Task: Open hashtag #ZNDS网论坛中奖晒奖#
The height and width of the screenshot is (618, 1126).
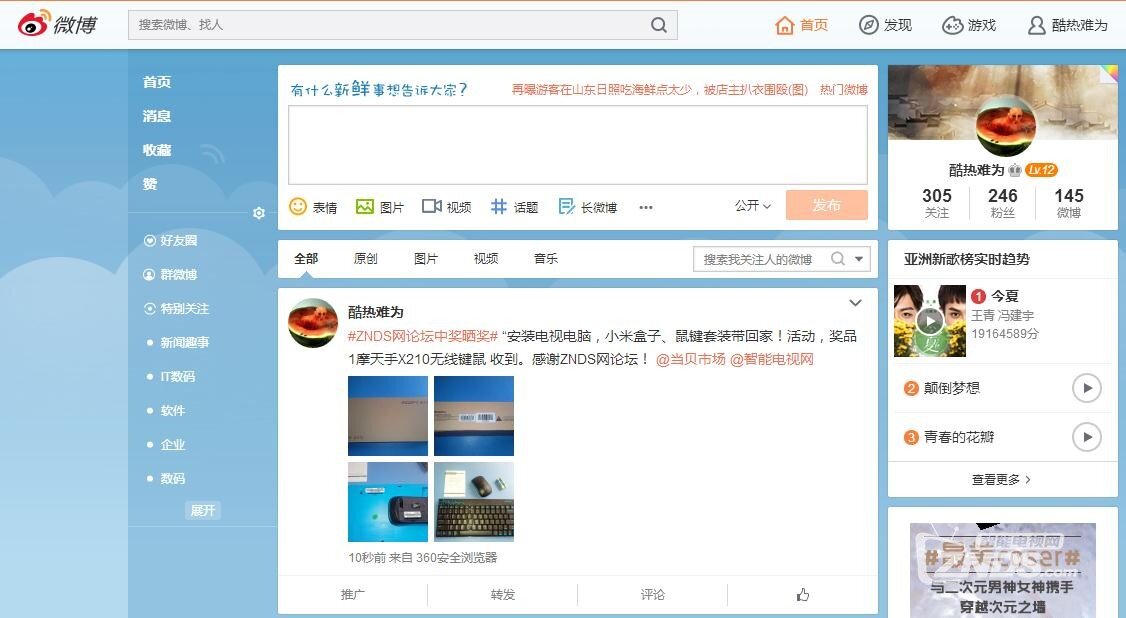Action: click(x=423, y=336)
